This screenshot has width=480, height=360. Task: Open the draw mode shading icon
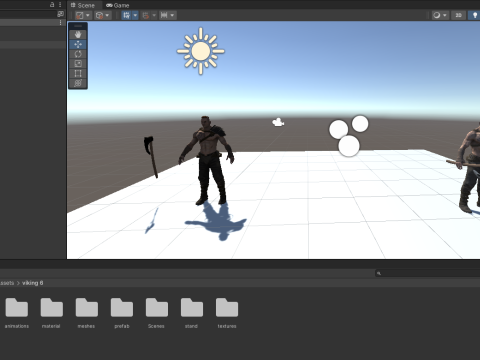[437, 15]
